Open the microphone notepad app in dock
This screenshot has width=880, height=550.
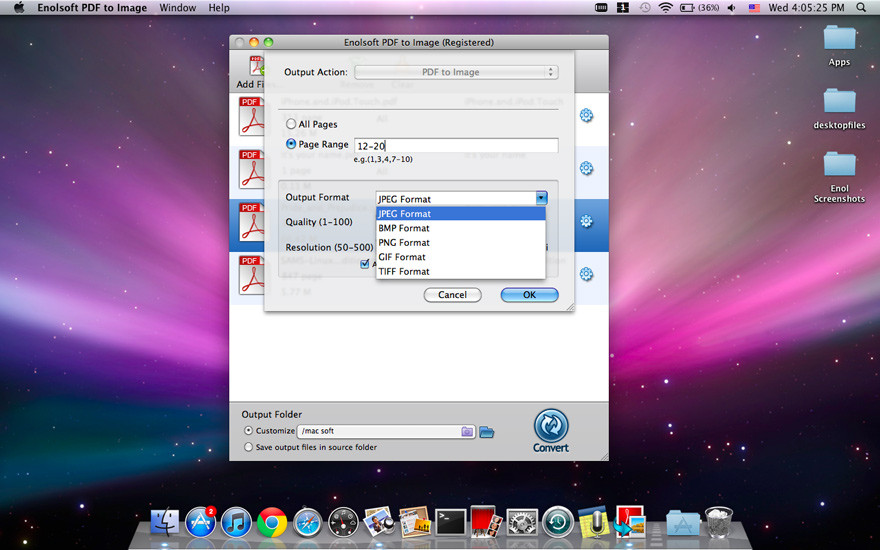click(594, 521)
